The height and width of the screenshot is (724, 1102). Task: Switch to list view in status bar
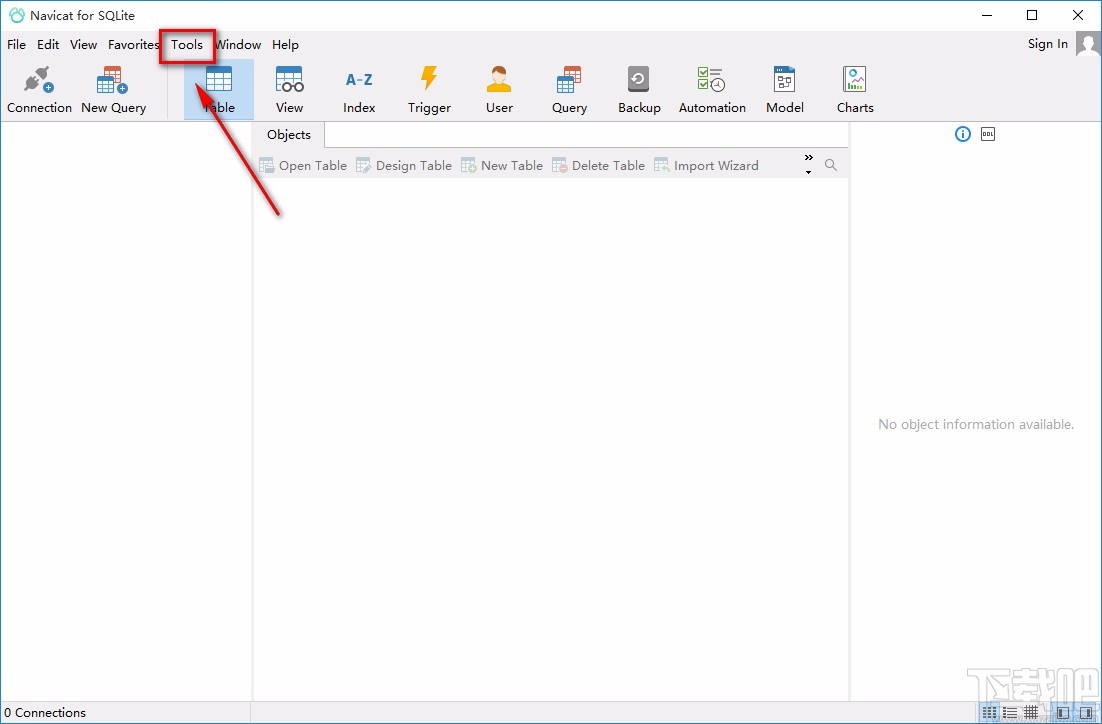pyautogui.click(x=1010, y=712)
